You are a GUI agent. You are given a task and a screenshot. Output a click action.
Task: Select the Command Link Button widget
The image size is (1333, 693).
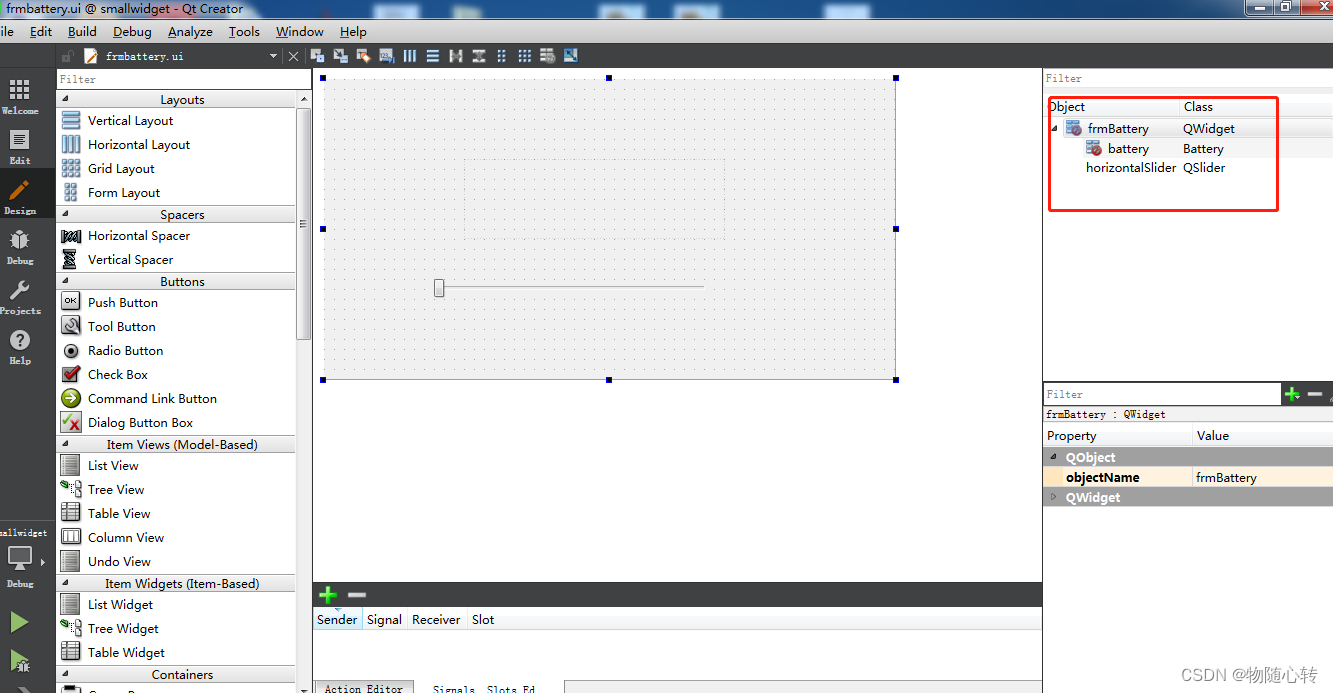(x=152, y=398)
